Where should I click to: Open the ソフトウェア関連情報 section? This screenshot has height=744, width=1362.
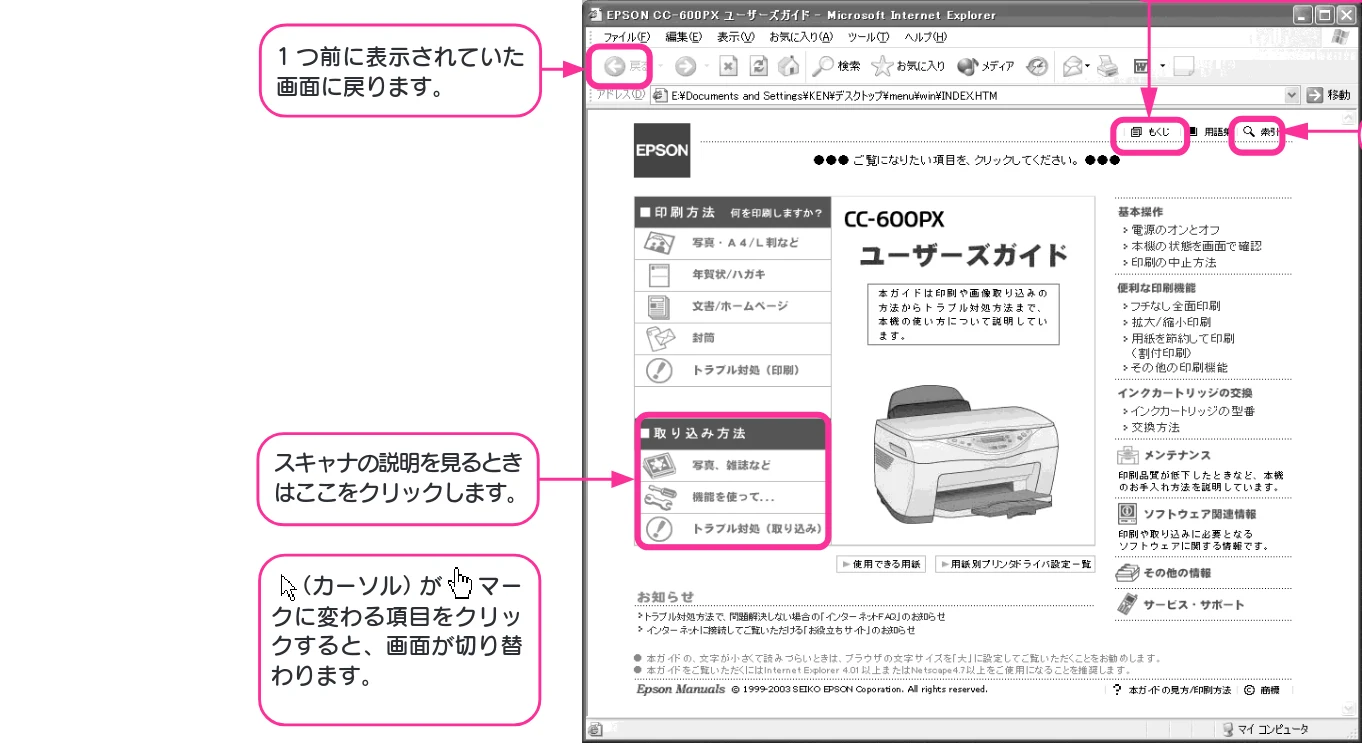pos(1187,514)
